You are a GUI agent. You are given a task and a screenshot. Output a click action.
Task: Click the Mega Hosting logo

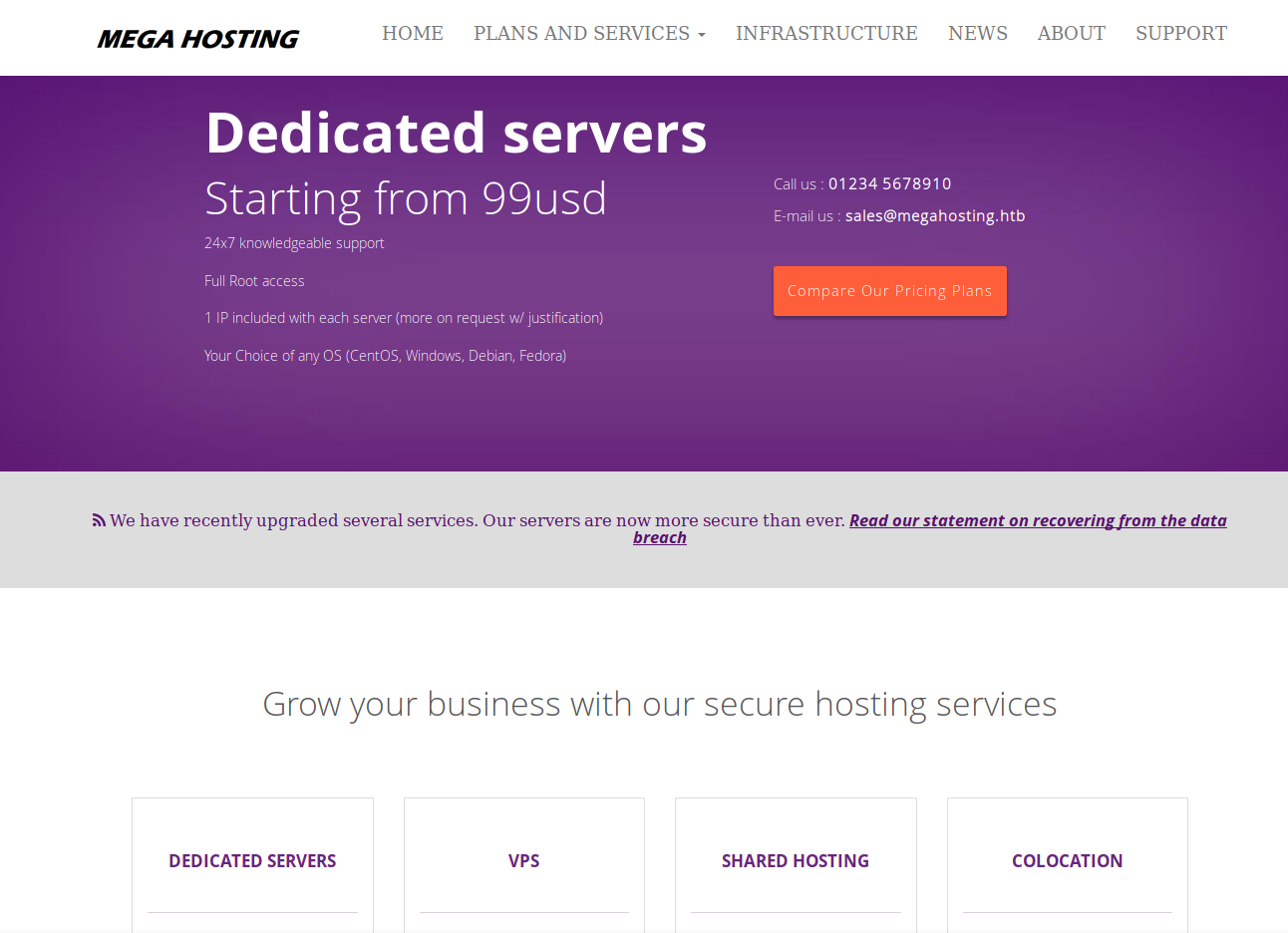(x=197, y=39)
